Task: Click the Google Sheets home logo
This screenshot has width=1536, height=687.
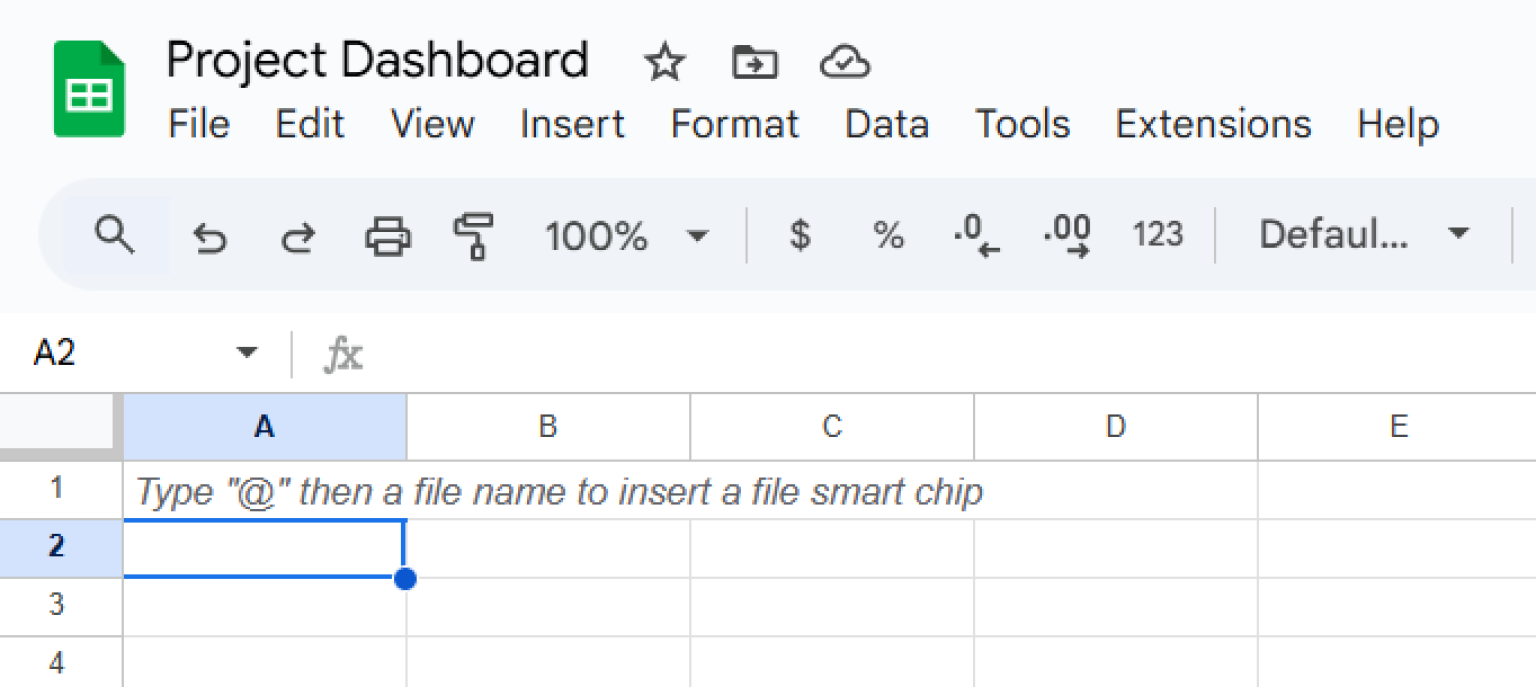Action: pos(89,89)
